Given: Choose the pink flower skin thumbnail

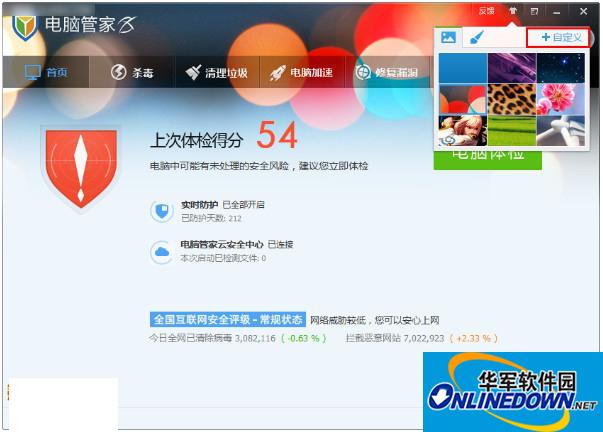Looking at the screenshot, I should coord(561,100).
